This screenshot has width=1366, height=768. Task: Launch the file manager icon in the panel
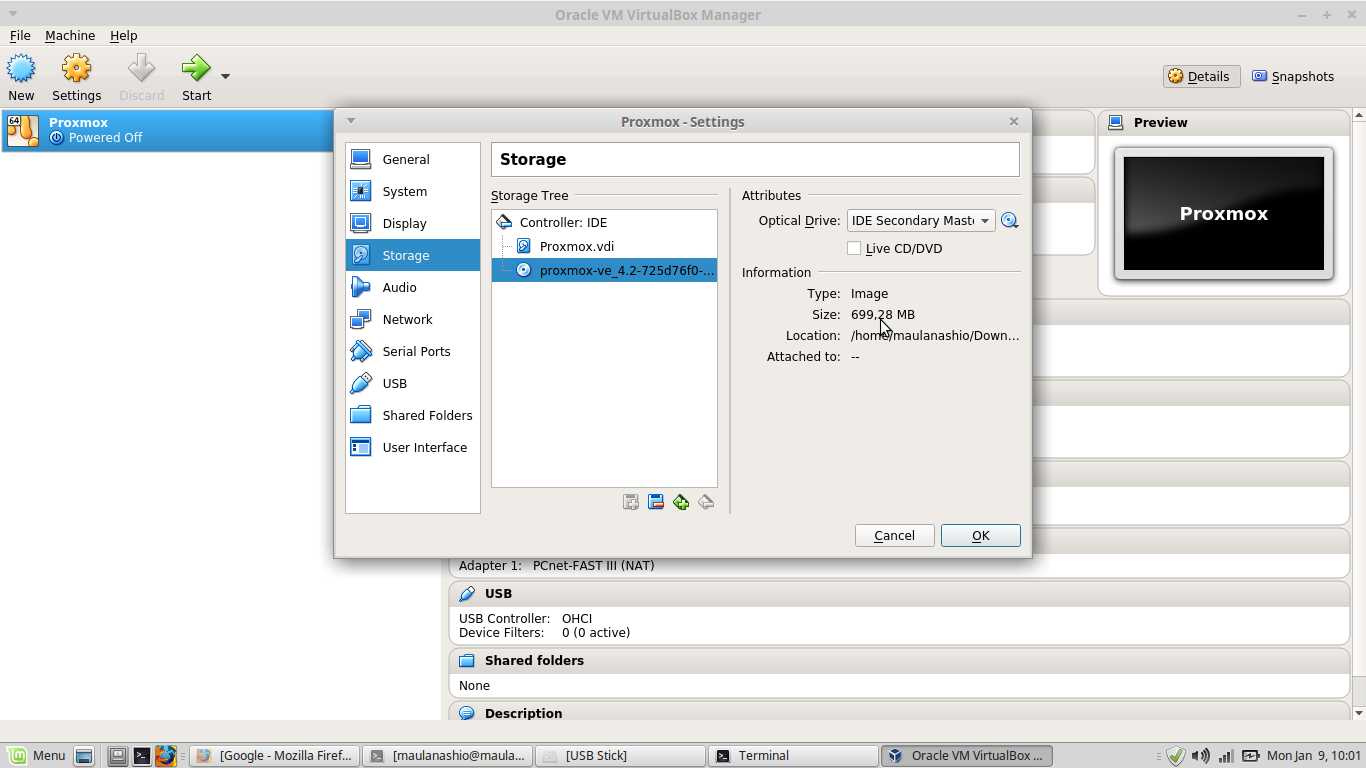(117, 755)
